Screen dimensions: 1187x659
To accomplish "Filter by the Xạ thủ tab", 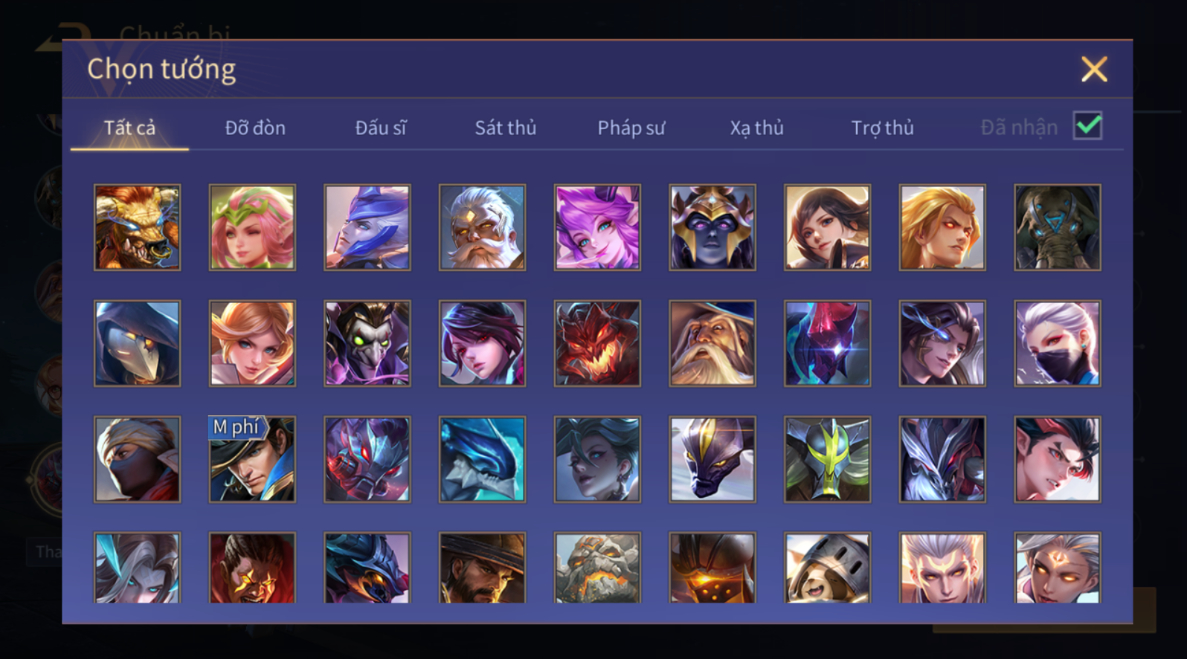I will [756, 128].
